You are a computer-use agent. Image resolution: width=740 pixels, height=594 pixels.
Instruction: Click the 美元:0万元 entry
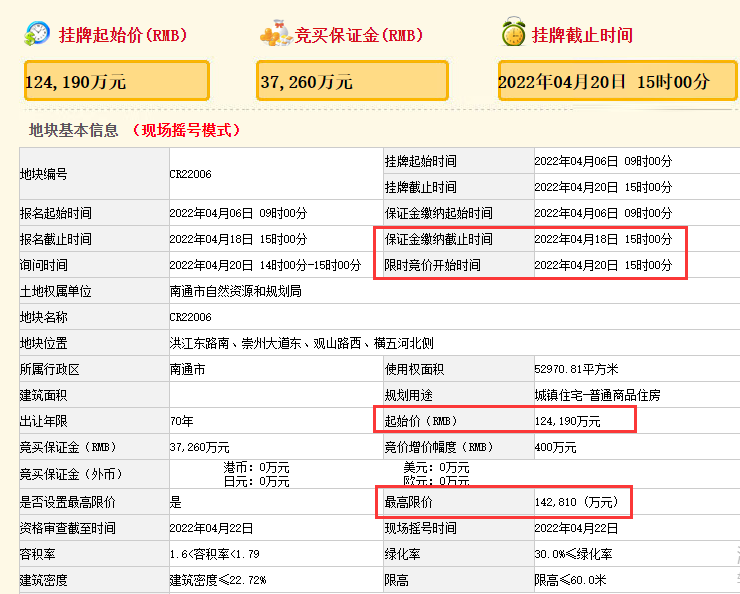click(x=436, y=468)
